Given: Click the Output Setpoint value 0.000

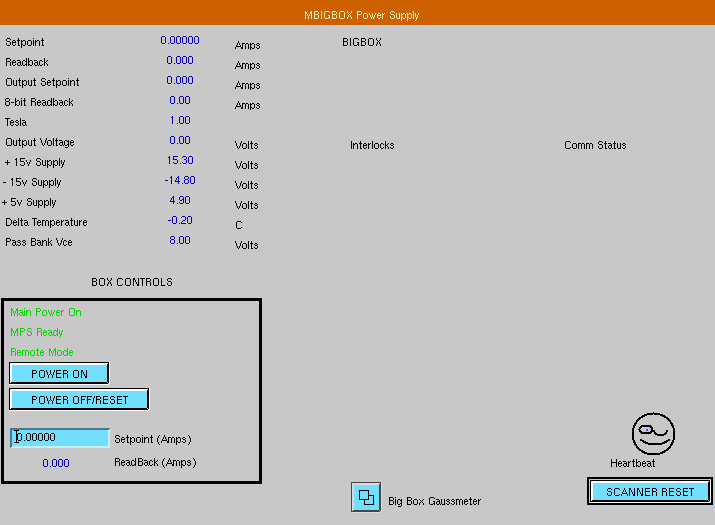Looking at the screenshot, I should coord(180,80).
